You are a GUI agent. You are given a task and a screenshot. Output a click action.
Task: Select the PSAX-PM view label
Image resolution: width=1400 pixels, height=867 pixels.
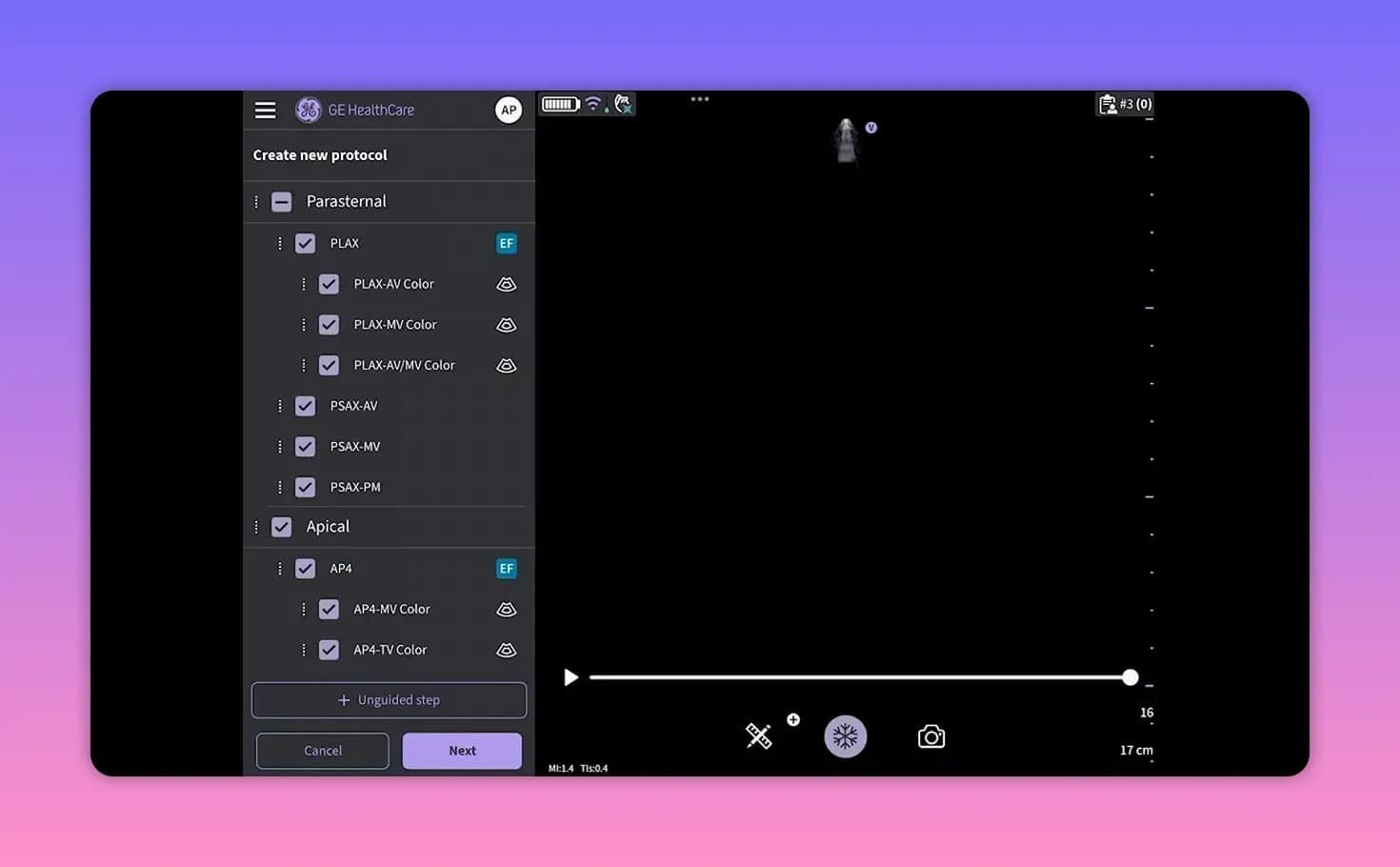[355, 487]
